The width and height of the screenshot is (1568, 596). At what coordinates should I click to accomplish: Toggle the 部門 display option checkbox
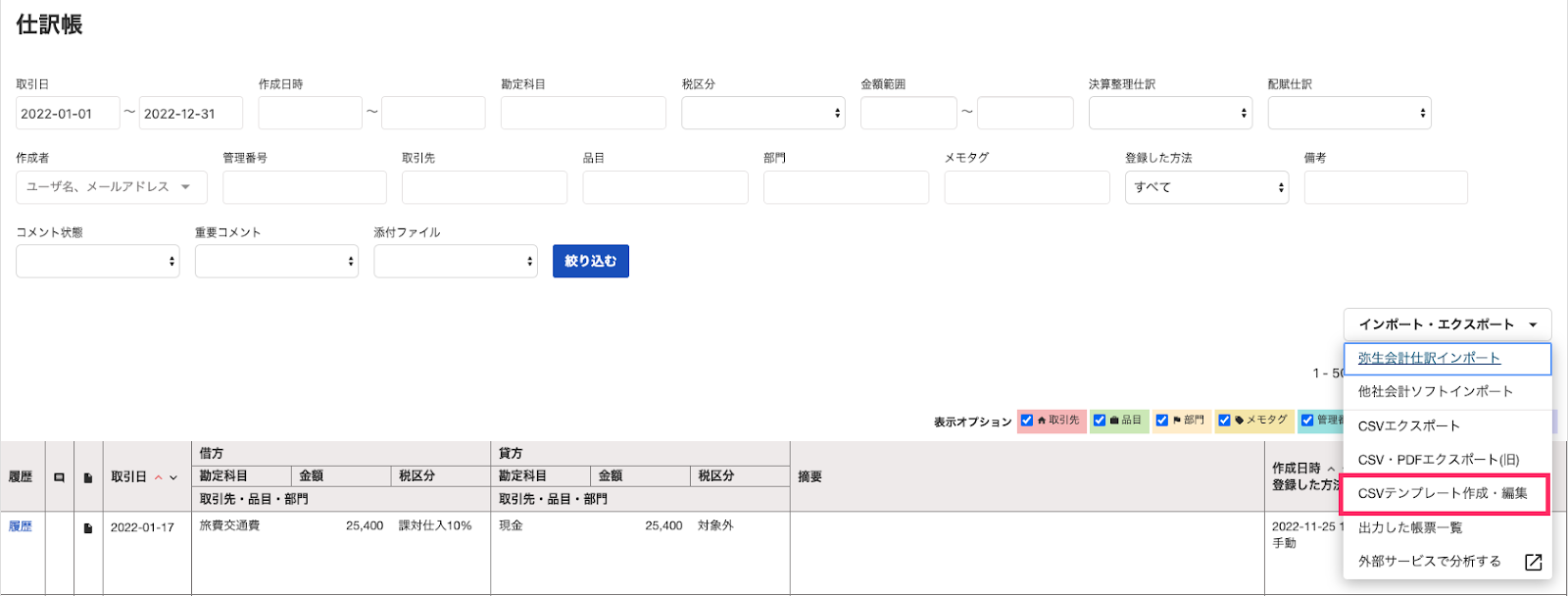[1162, 421]
